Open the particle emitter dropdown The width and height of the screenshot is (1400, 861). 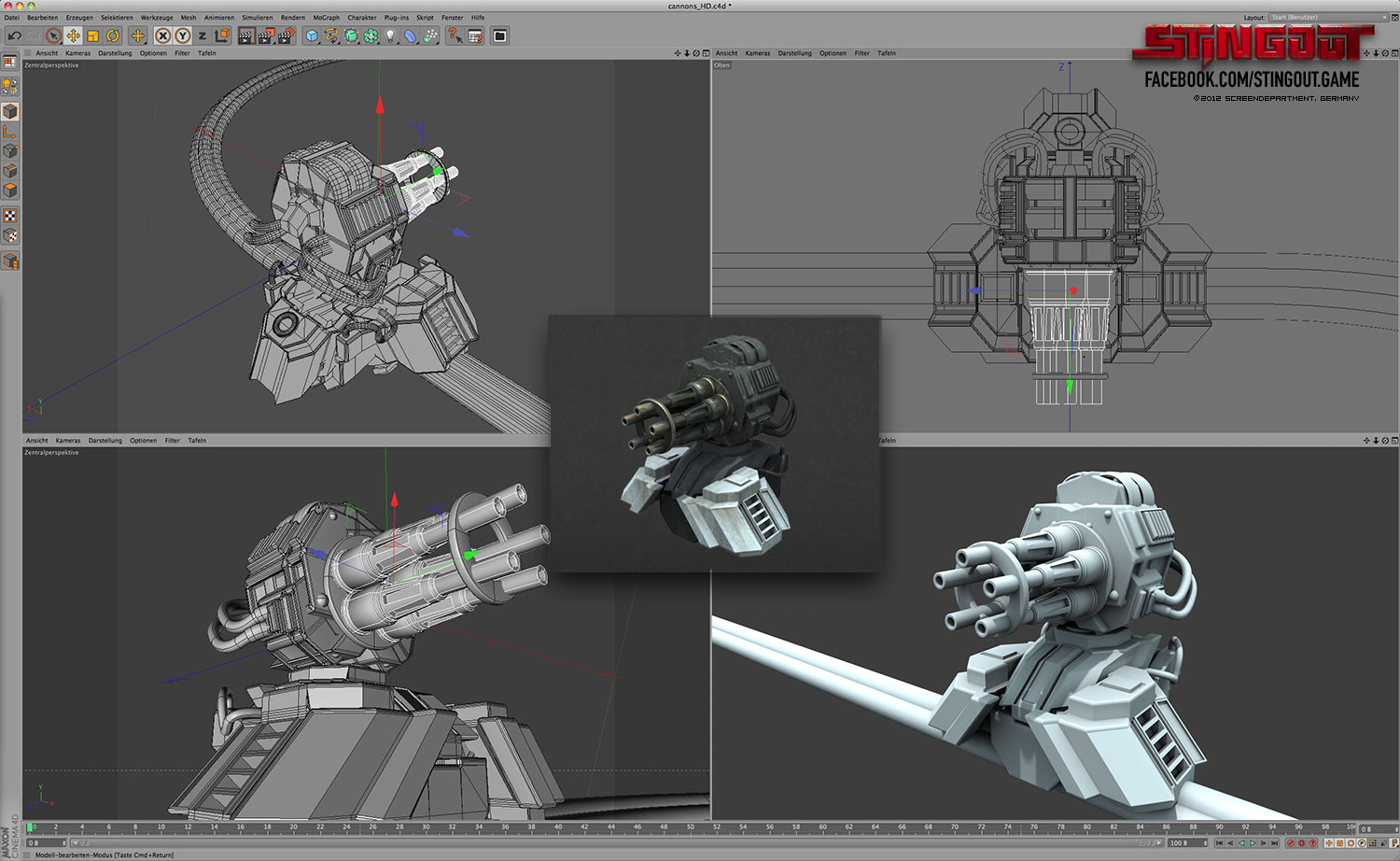(430, 35)
